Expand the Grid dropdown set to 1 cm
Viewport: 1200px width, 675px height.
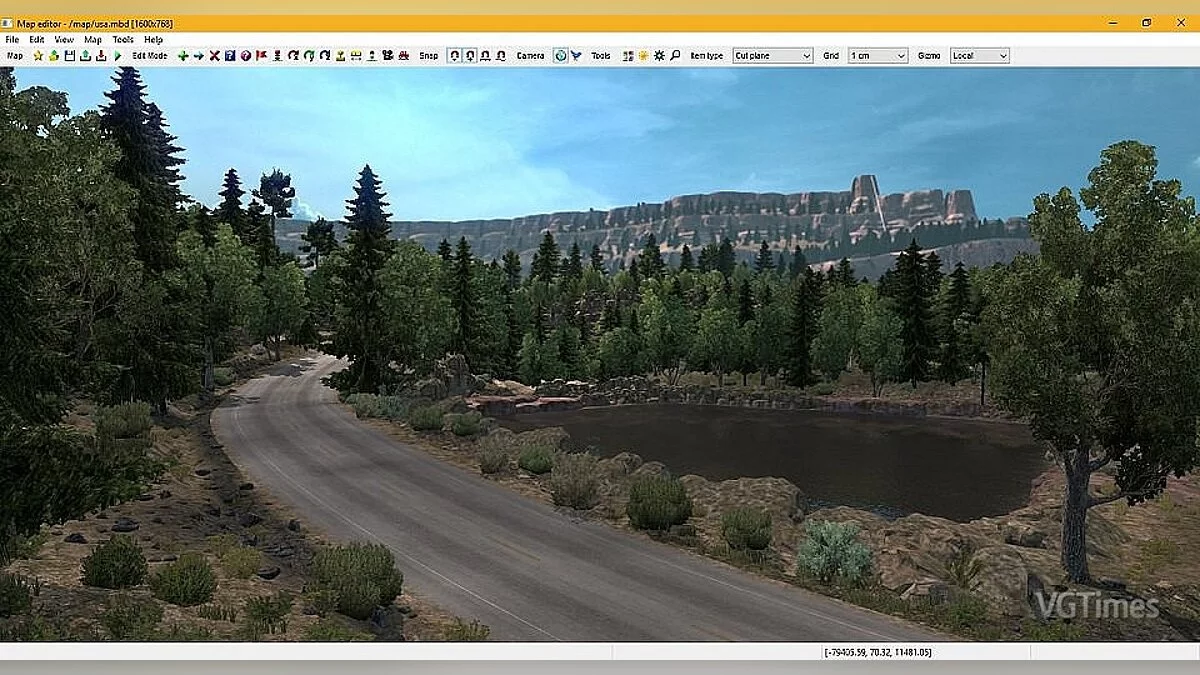(877, 56)
